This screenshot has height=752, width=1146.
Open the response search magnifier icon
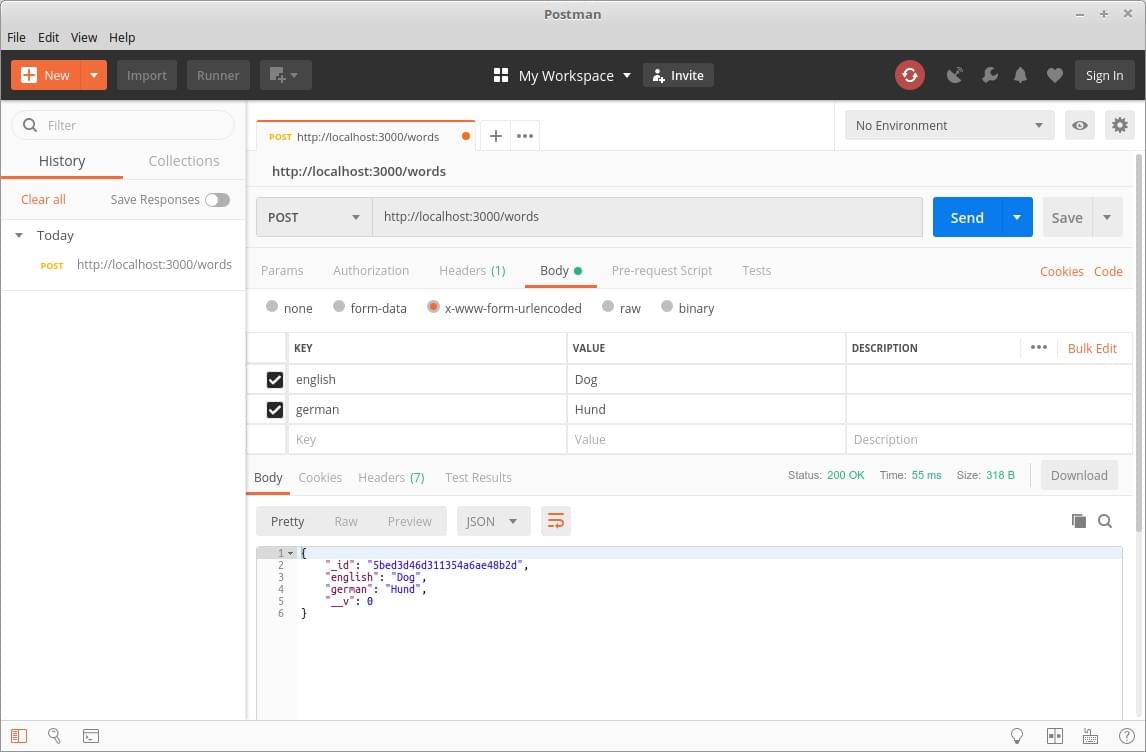pyautogui.click(x=1105, y=521)
